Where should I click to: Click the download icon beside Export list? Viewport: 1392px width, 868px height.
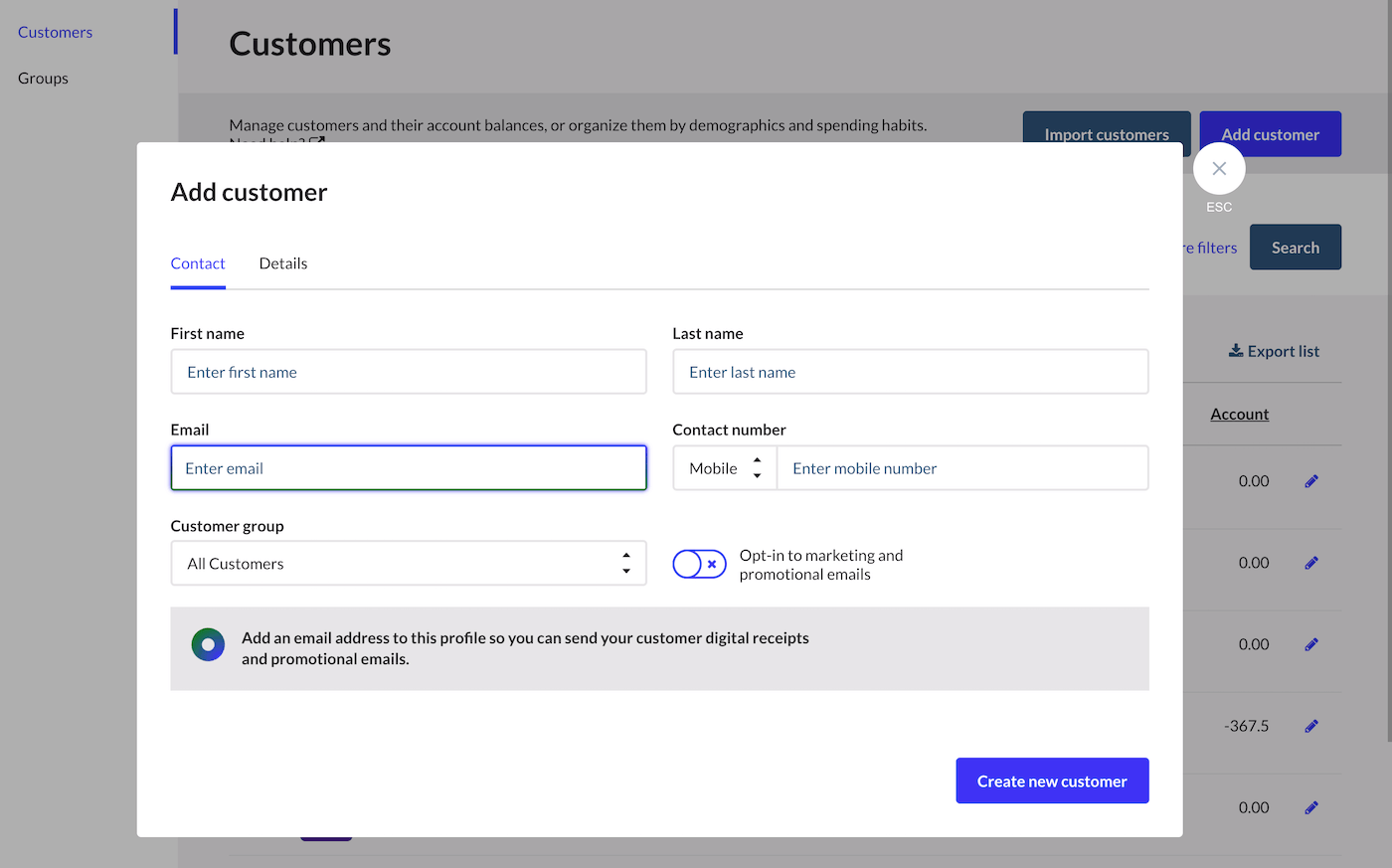point(1236,350)
